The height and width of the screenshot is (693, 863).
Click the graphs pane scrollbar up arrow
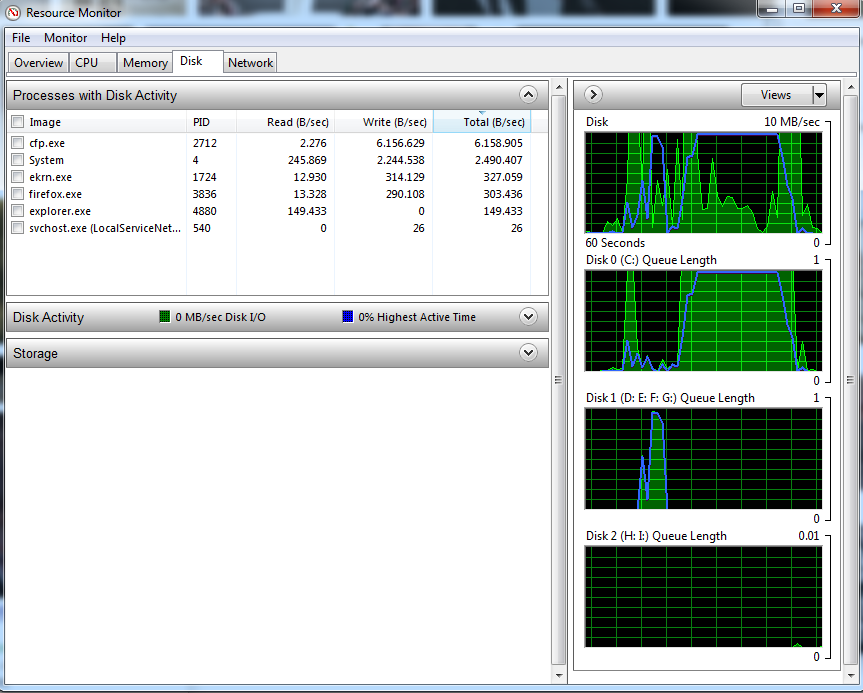coord(851,87)
